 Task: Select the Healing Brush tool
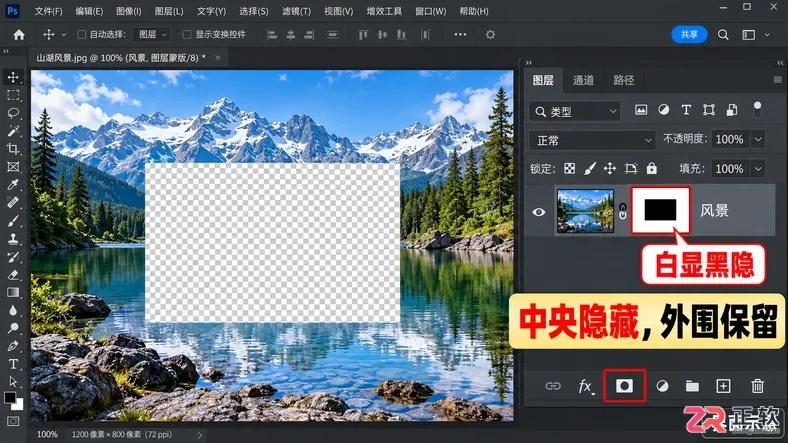point(13,203)
